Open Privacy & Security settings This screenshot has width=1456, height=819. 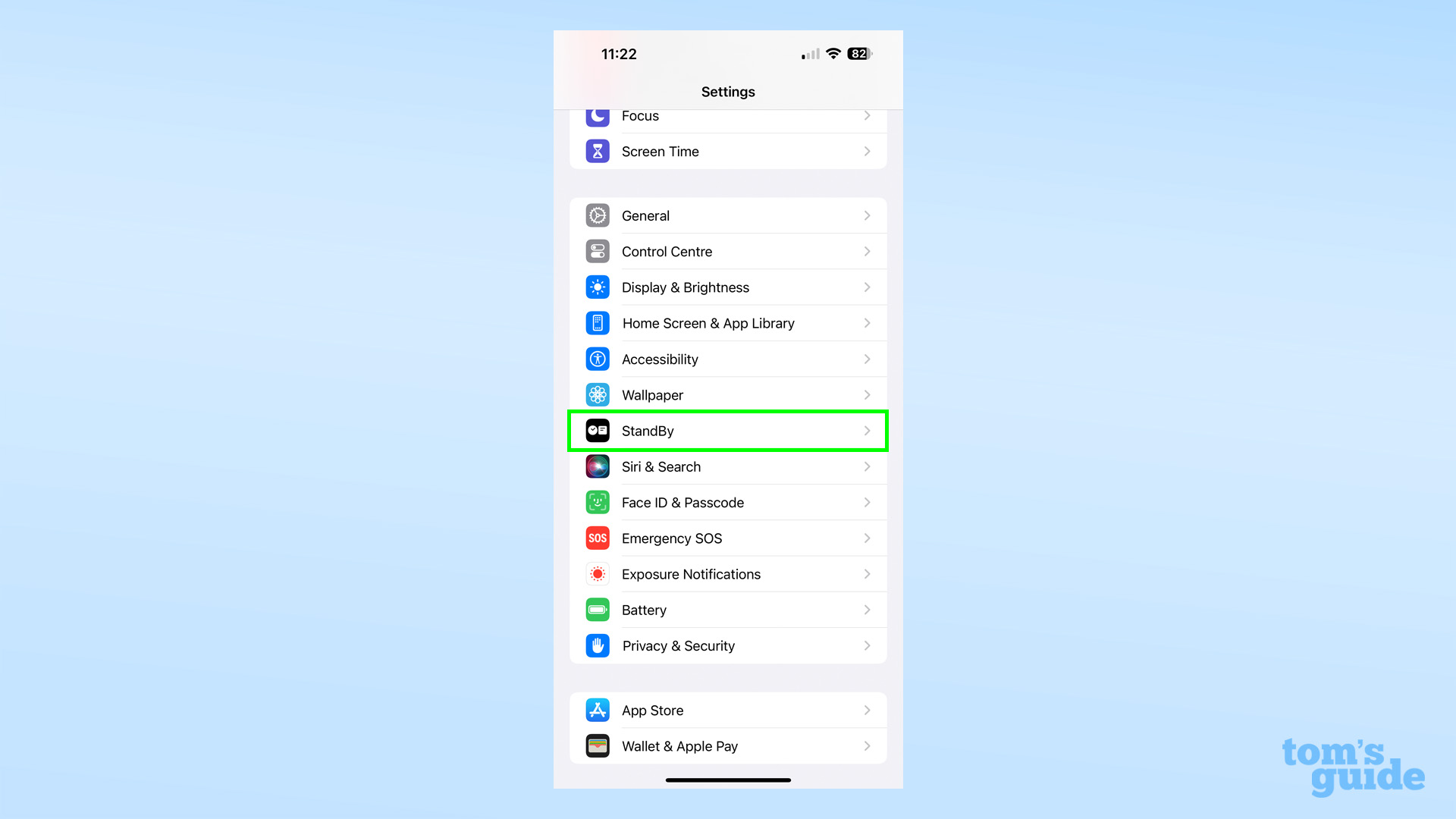[727, 646]
